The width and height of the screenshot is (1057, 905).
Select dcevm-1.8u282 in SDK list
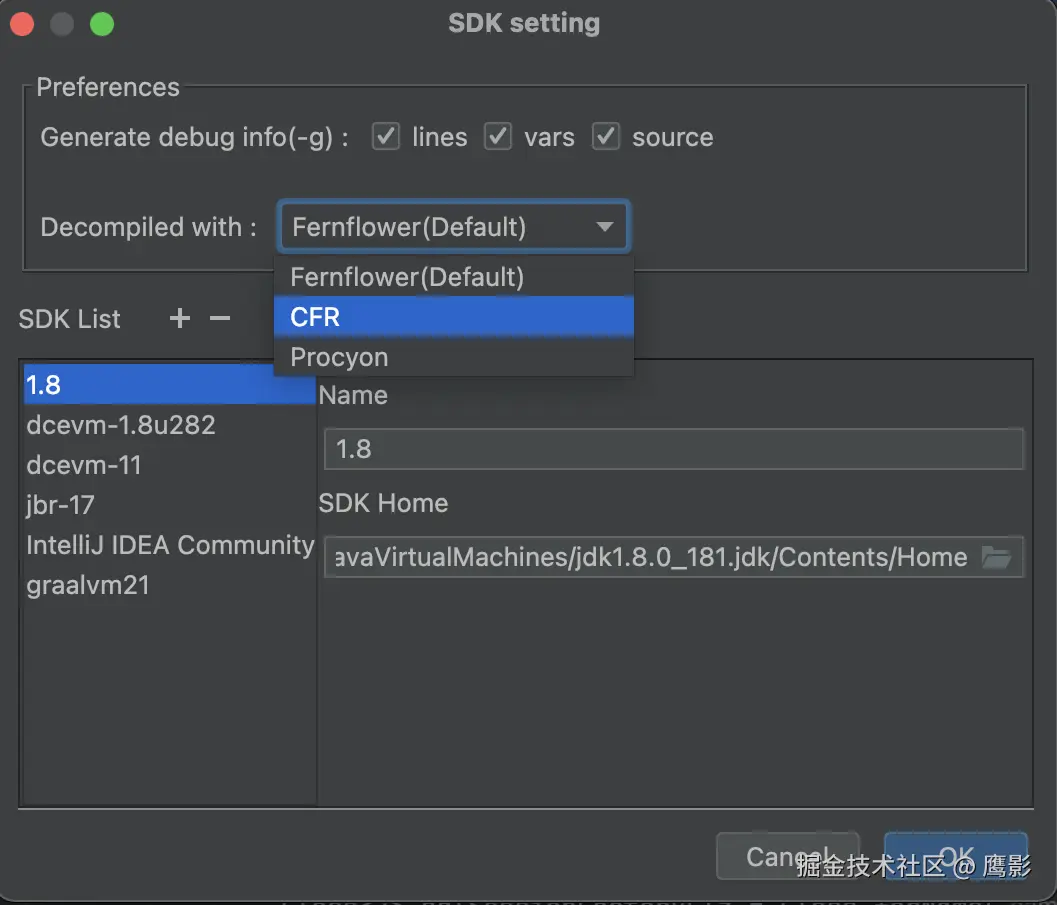tap(121, 425)
